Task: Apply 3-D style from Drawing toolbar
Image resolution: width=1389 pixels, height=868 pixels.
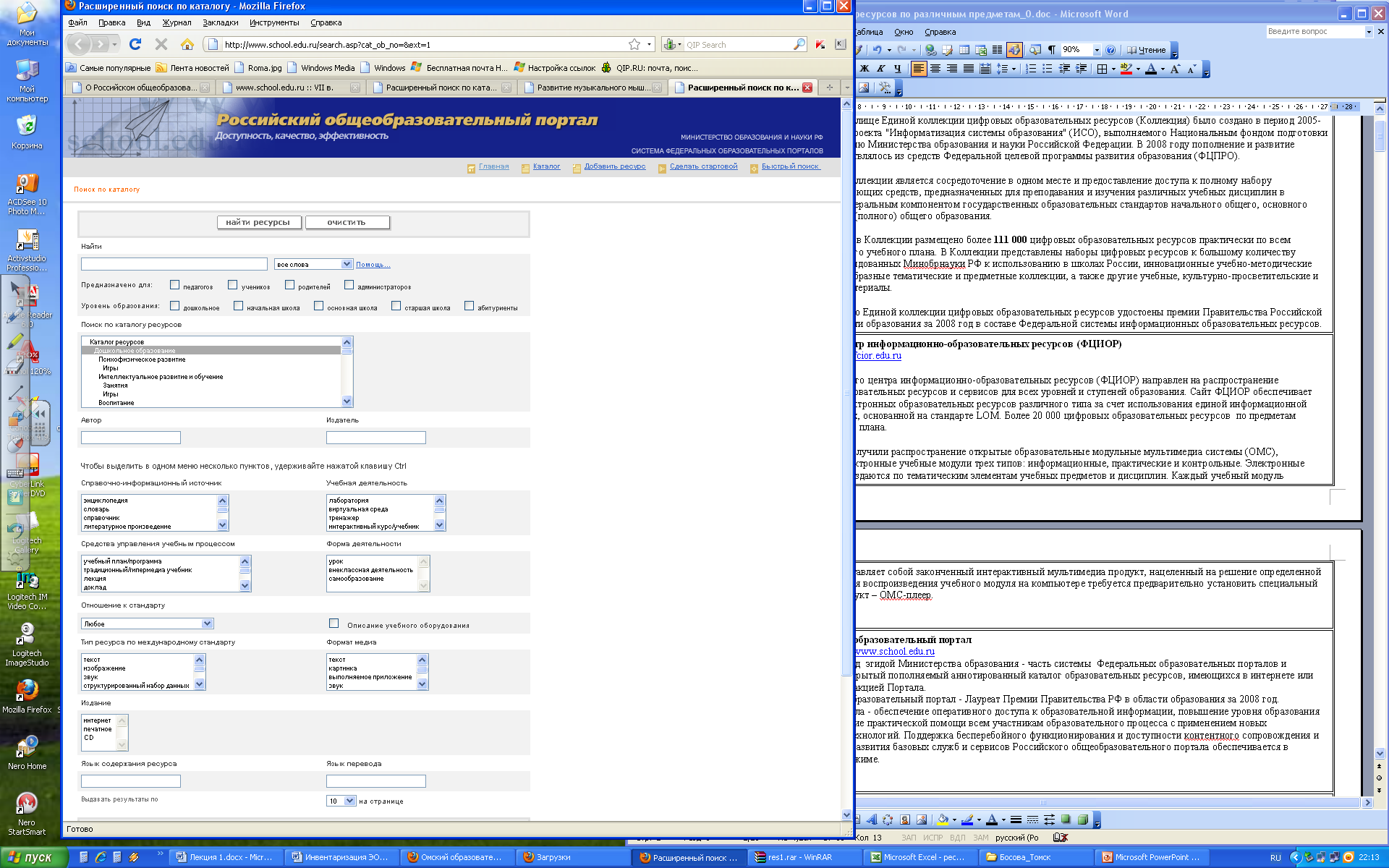Action: point(1083,820)
